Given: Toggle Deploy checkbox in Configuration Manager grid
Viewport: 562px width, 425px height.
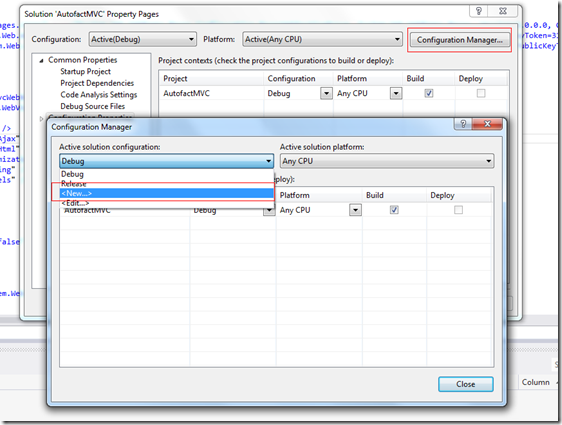Looking at the screenshot, I should [458, 210].
